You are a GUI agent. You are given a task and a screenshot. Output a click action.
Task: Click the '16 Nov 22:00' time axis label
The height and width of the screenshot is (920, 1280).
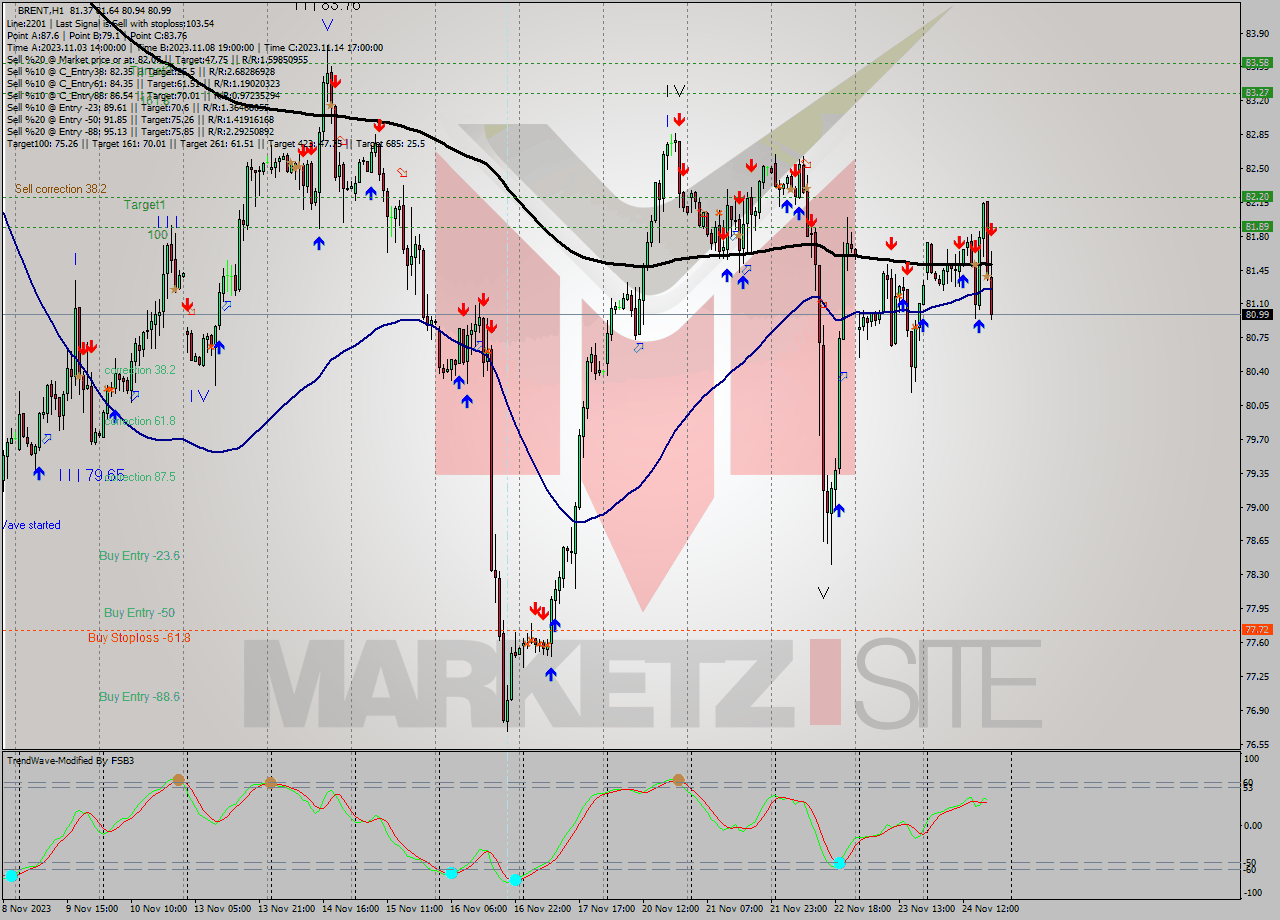point(542,909)
